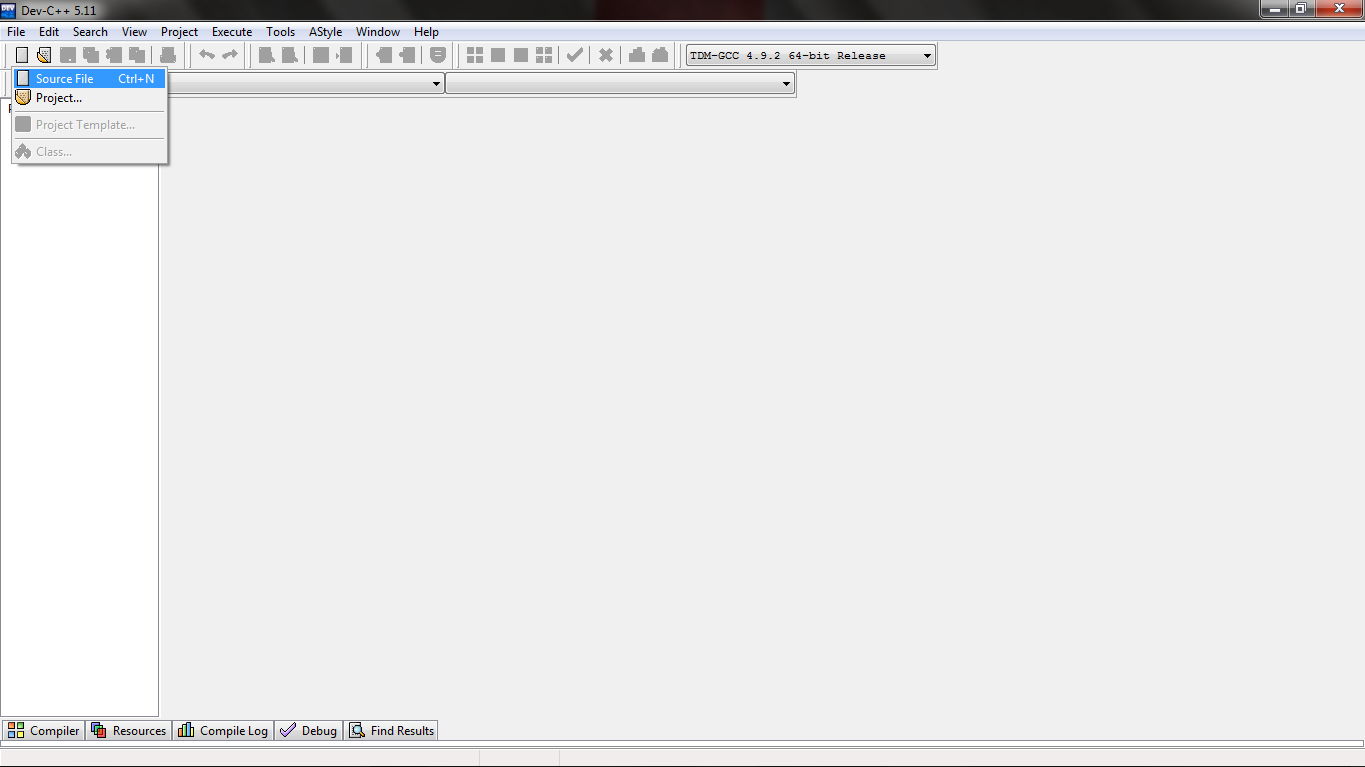
Task: Click the Undo arrow icon
Action: coord(207,55)
